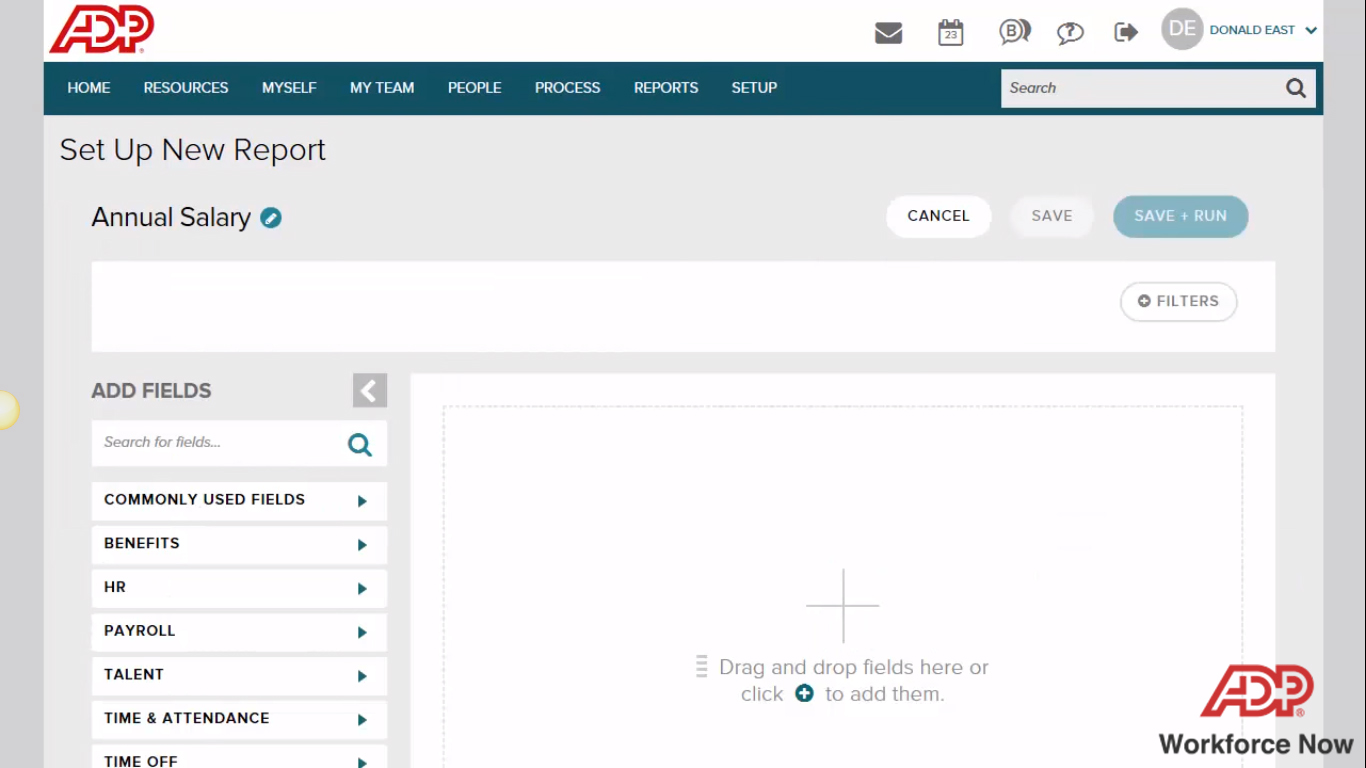The width and height of the screenshot is (1366, 768).
Task: Click the plus icon to add fields
Action: (804, 693)
